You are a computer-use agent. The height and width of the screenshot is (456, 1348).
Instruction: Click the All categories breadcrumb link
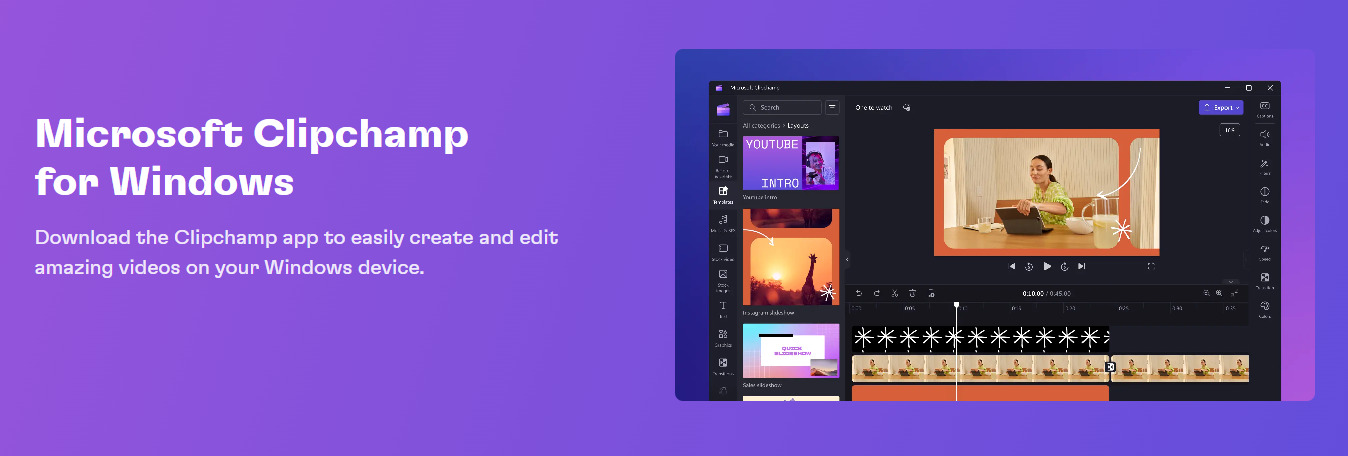[x=762, y=125]
